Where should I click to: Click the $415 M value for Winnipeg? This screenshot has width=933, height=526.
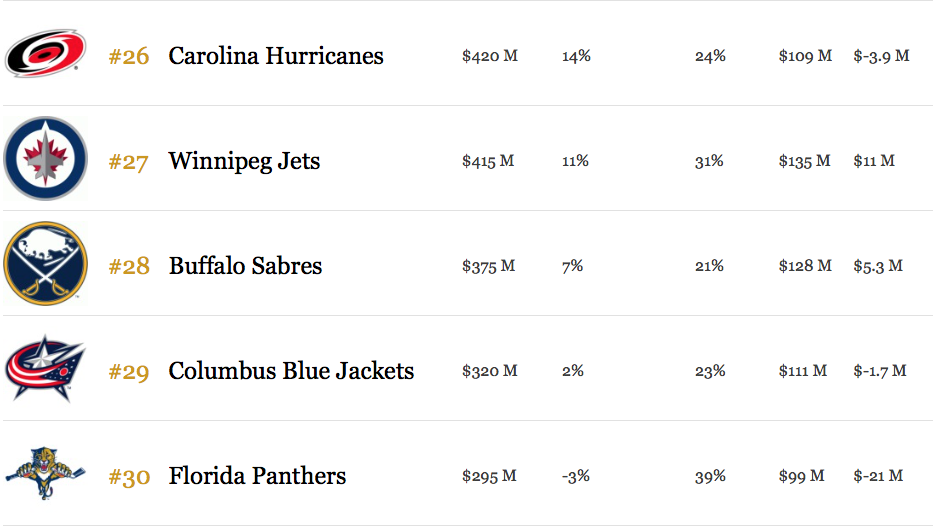pos(488,161)
